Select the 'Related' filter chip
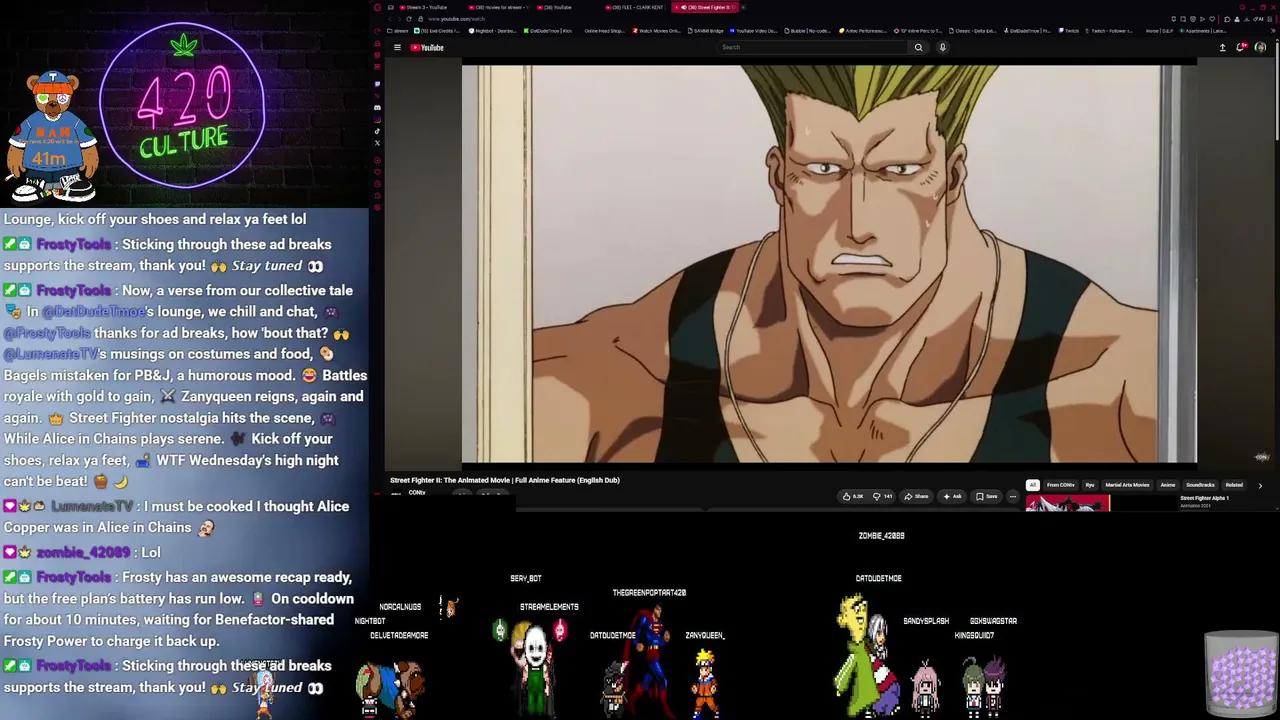 tap(1234, 485)
